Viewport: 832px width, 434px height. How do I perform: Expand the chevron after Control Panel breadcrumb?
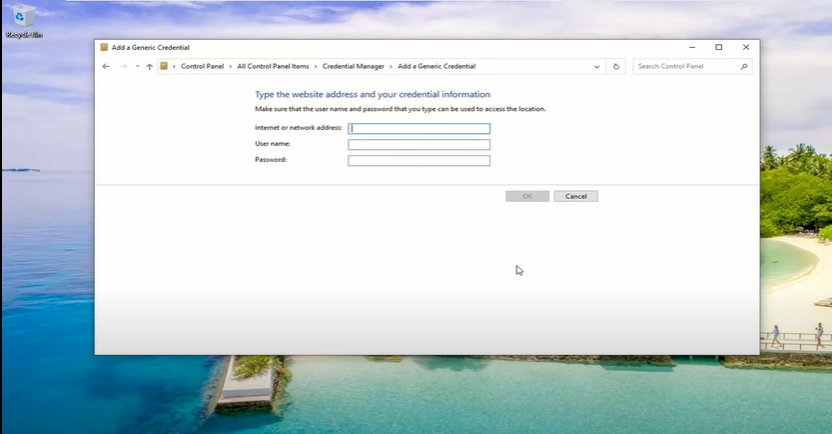(x=230, y=67)
